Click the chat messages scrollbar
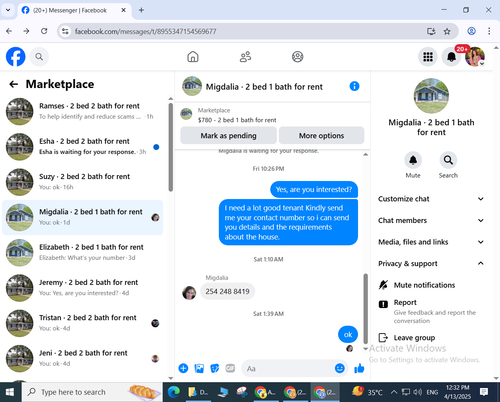 366,308
